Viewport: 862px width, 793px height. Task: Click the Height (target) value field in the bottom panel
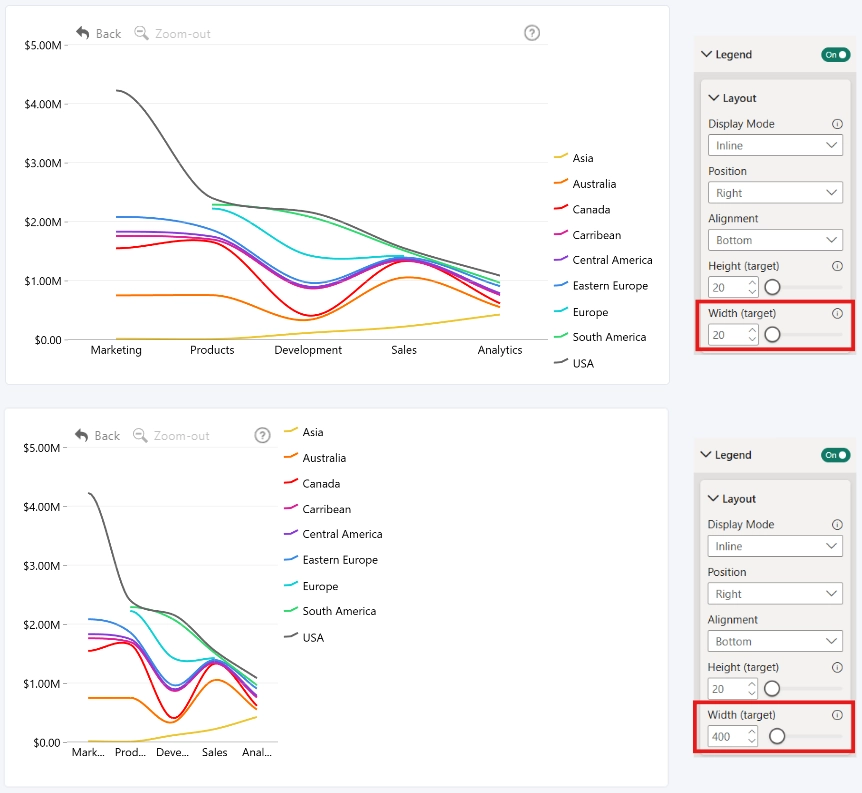(x=733, y=689)
